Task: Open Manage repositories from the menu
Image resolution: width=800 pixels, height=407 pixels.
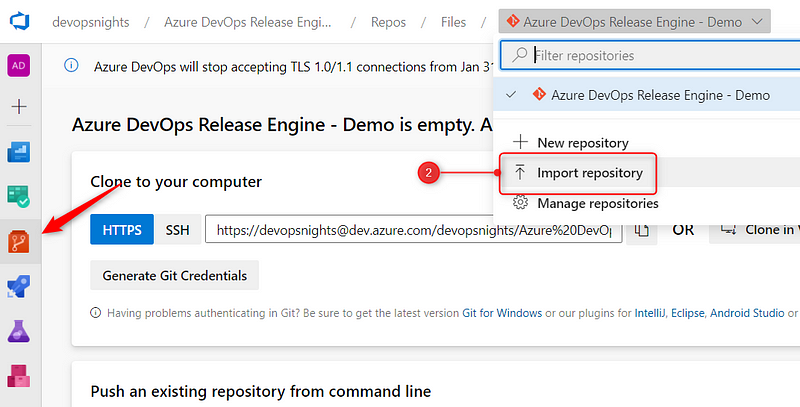Action: (x=597, y=203)
